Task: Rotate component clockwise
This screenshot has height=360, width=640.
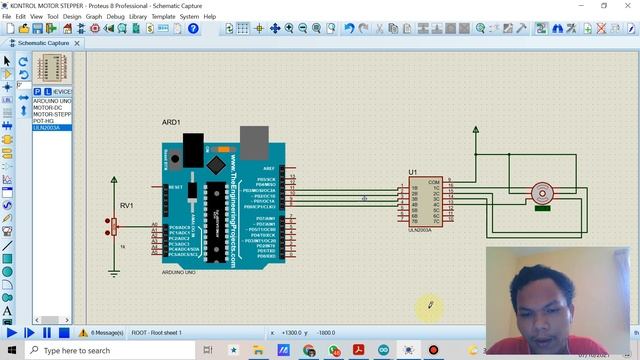Action: pyautogui.click(x=23, y=62)
